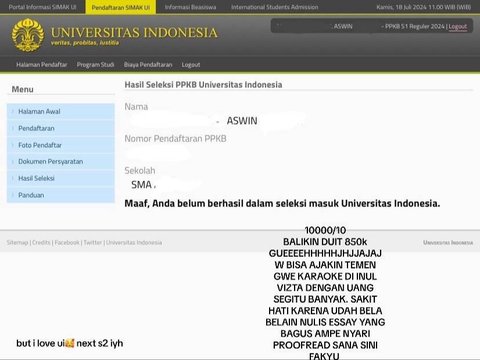Go to Halaman Awal in side menu
The image size is (480, 360).
coord(61,111)
